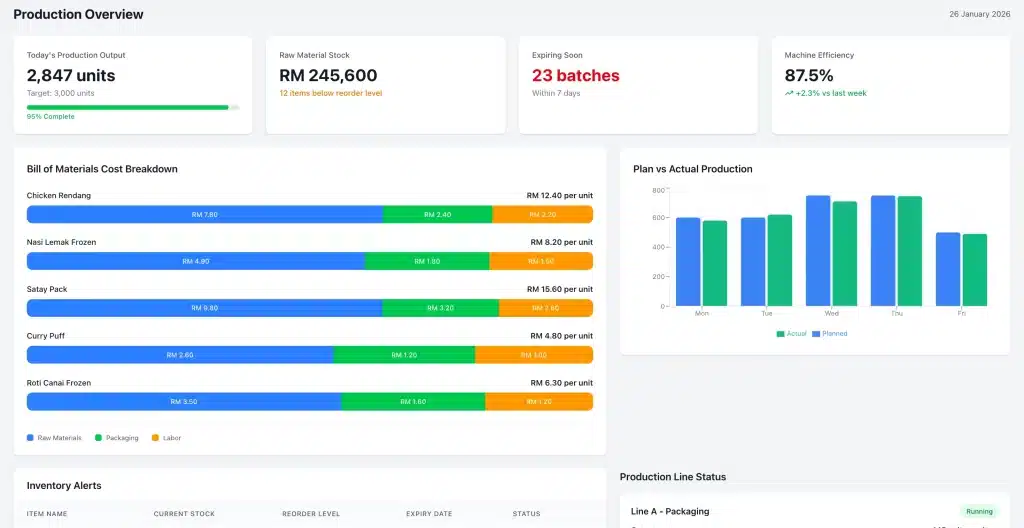This screenshot has width=1024, height=528.
Task: Click the 'Curry Puff' product name
Action: click(46, 337)
